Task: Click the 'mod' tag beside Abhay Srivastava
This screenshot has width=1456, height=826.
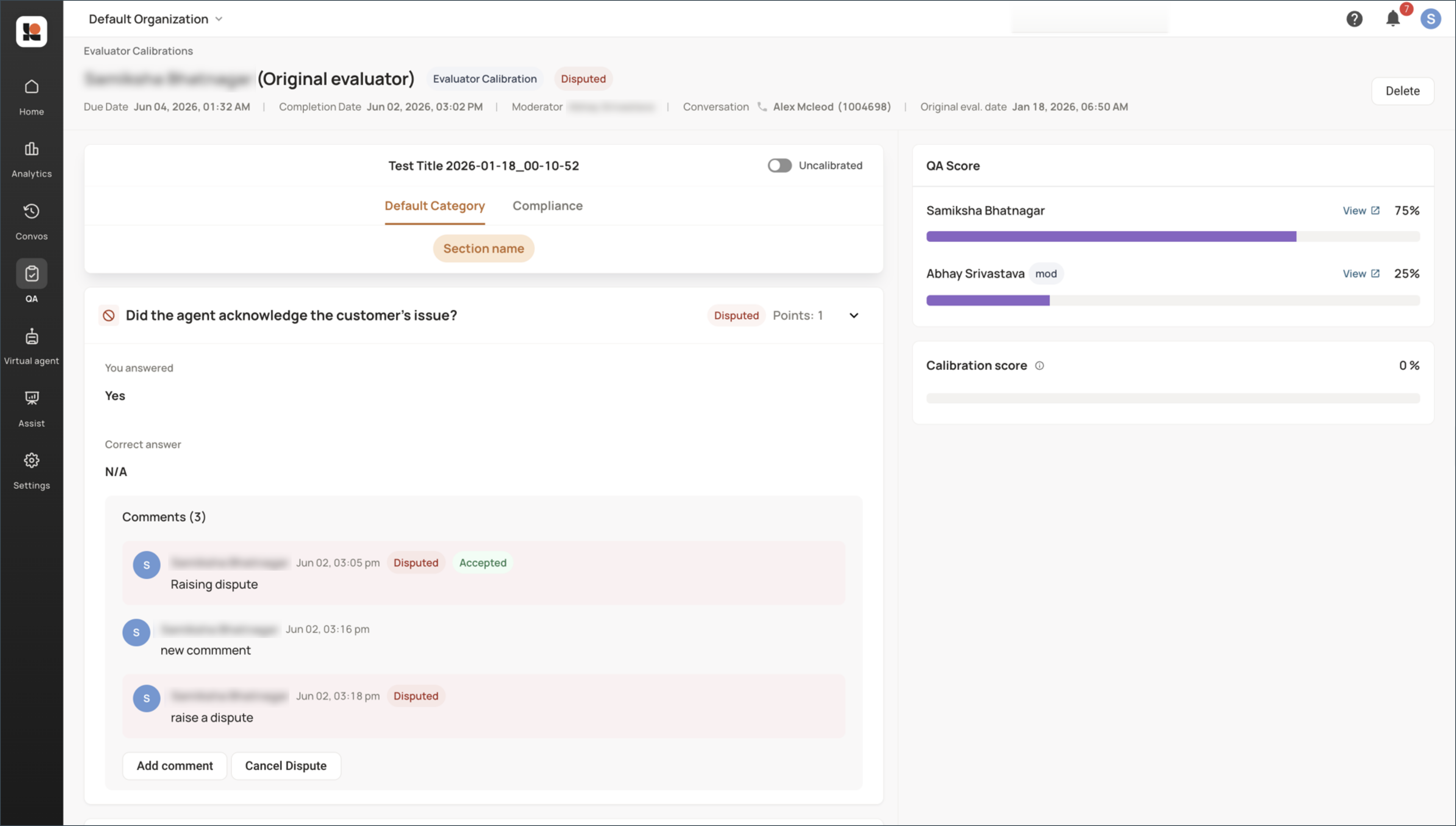Action: [1046, 274]
